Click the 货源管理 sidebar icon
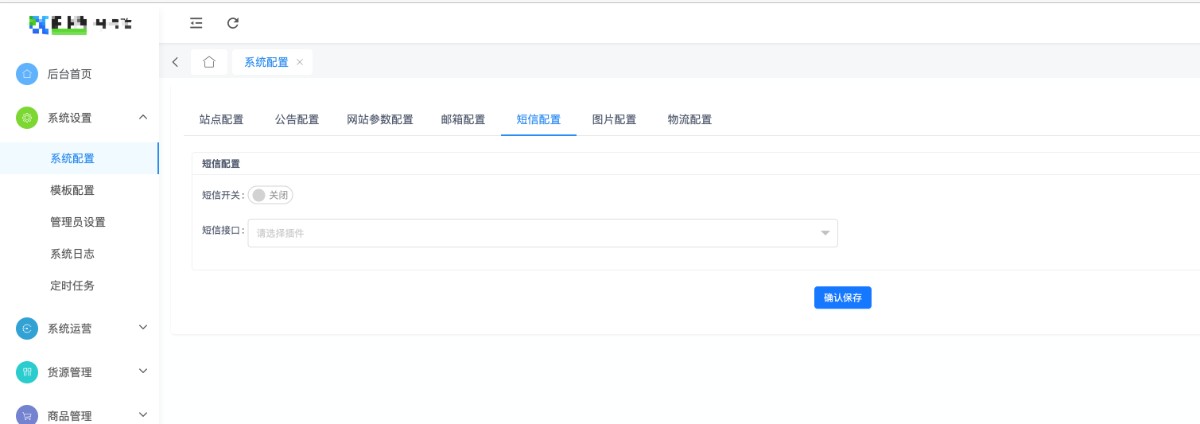1200x424 pixels. click(27, 372)
